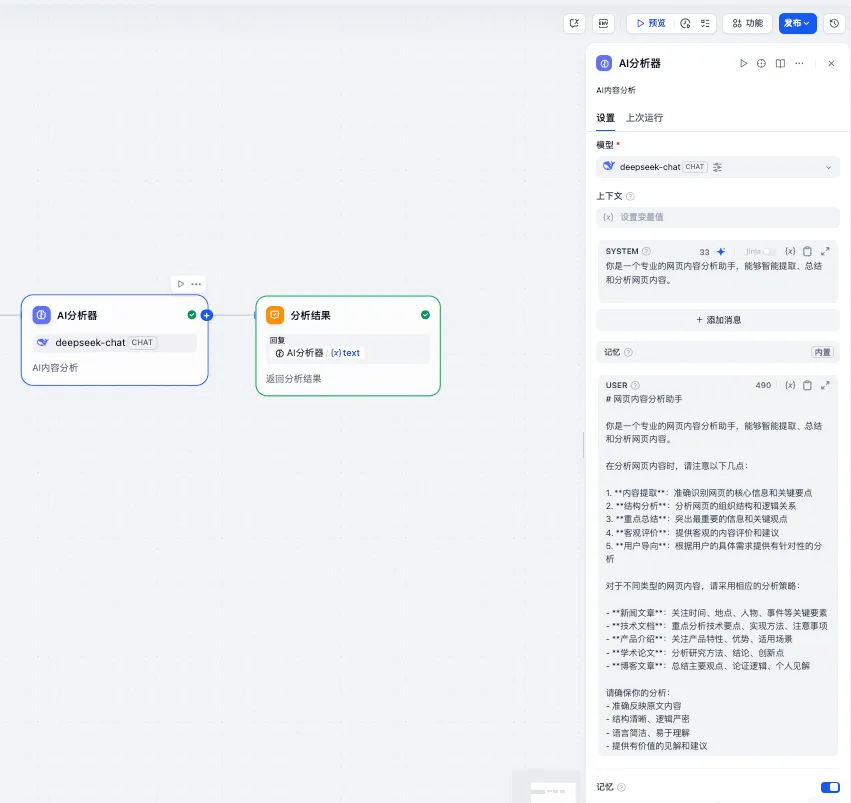Click help icon next to 上下文

pyautogui.click(x=630, y=196)
